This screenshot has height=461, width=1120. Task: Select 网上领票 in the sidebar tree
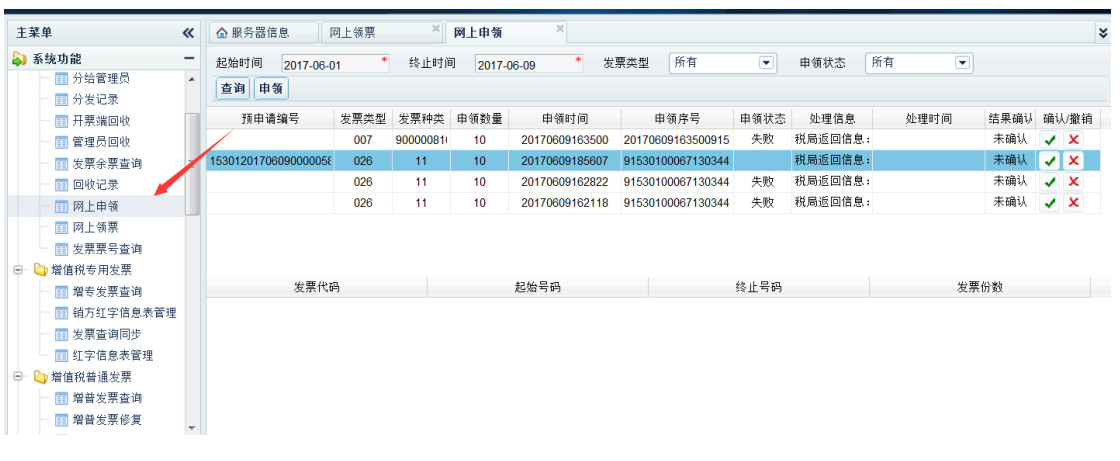coord(96,227)
